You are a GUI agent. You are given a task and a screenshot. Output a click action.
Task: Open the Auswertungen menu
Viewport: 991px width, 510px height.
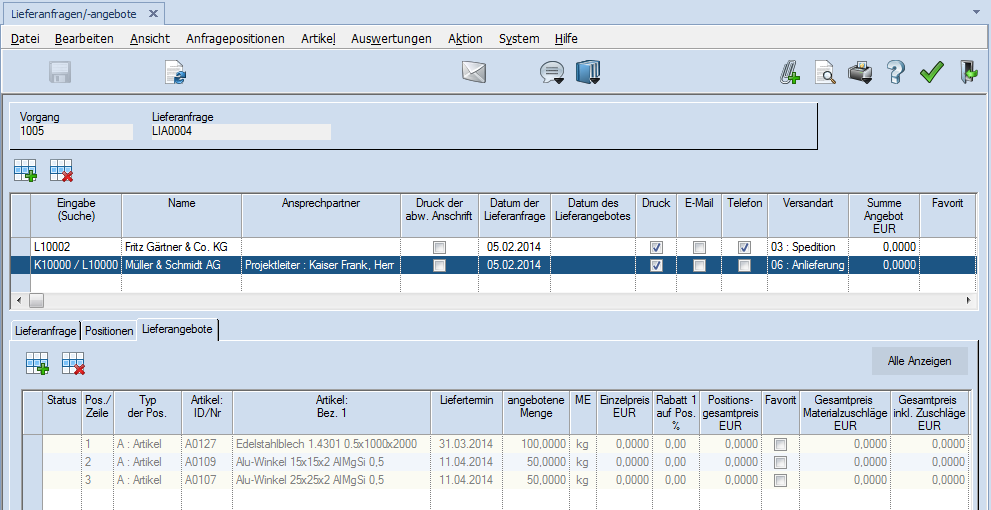point(391,38)
